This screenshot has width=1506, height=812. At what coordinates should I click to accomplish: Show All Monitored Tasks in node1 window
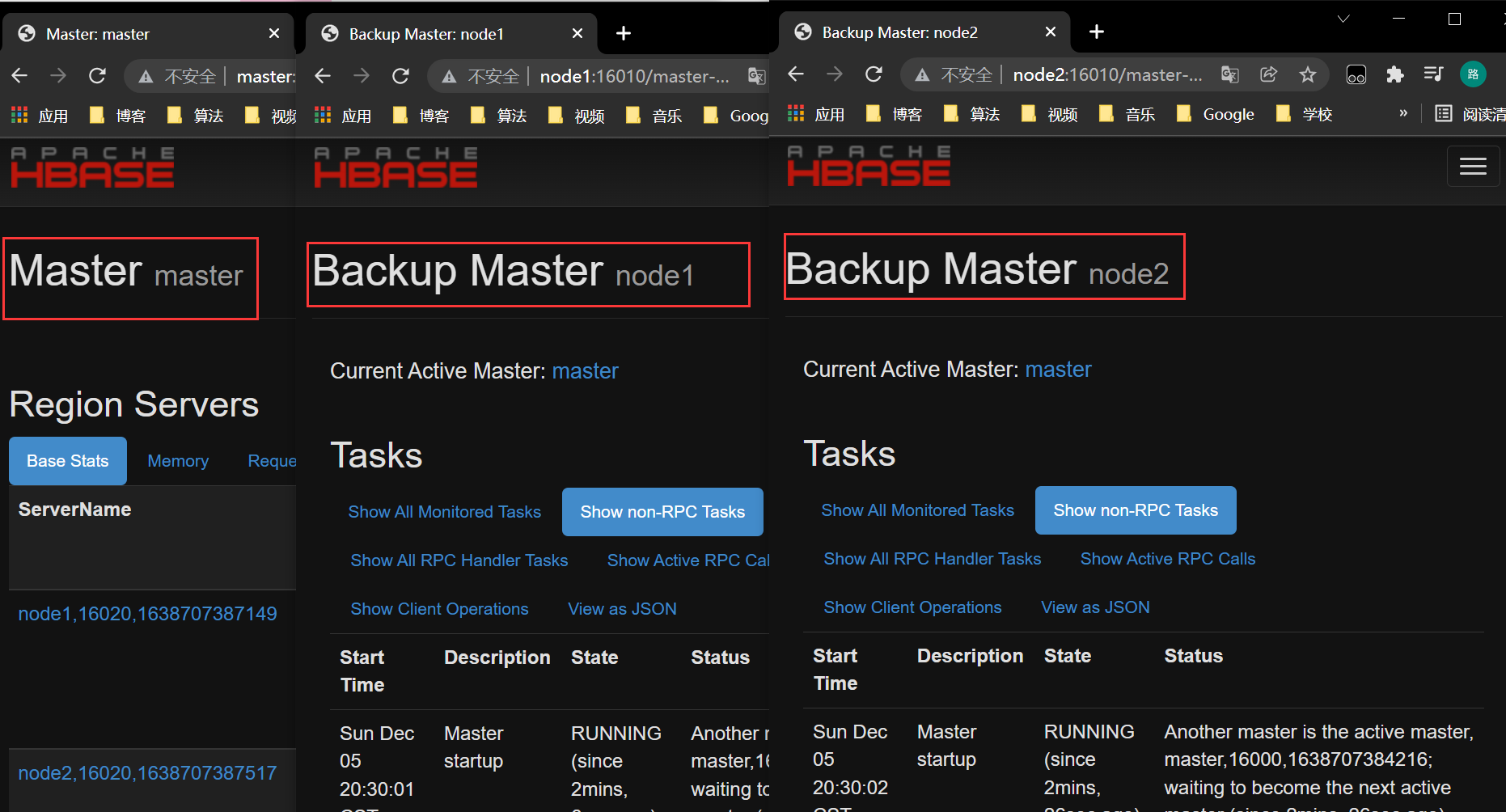click(x=445, y=512)
